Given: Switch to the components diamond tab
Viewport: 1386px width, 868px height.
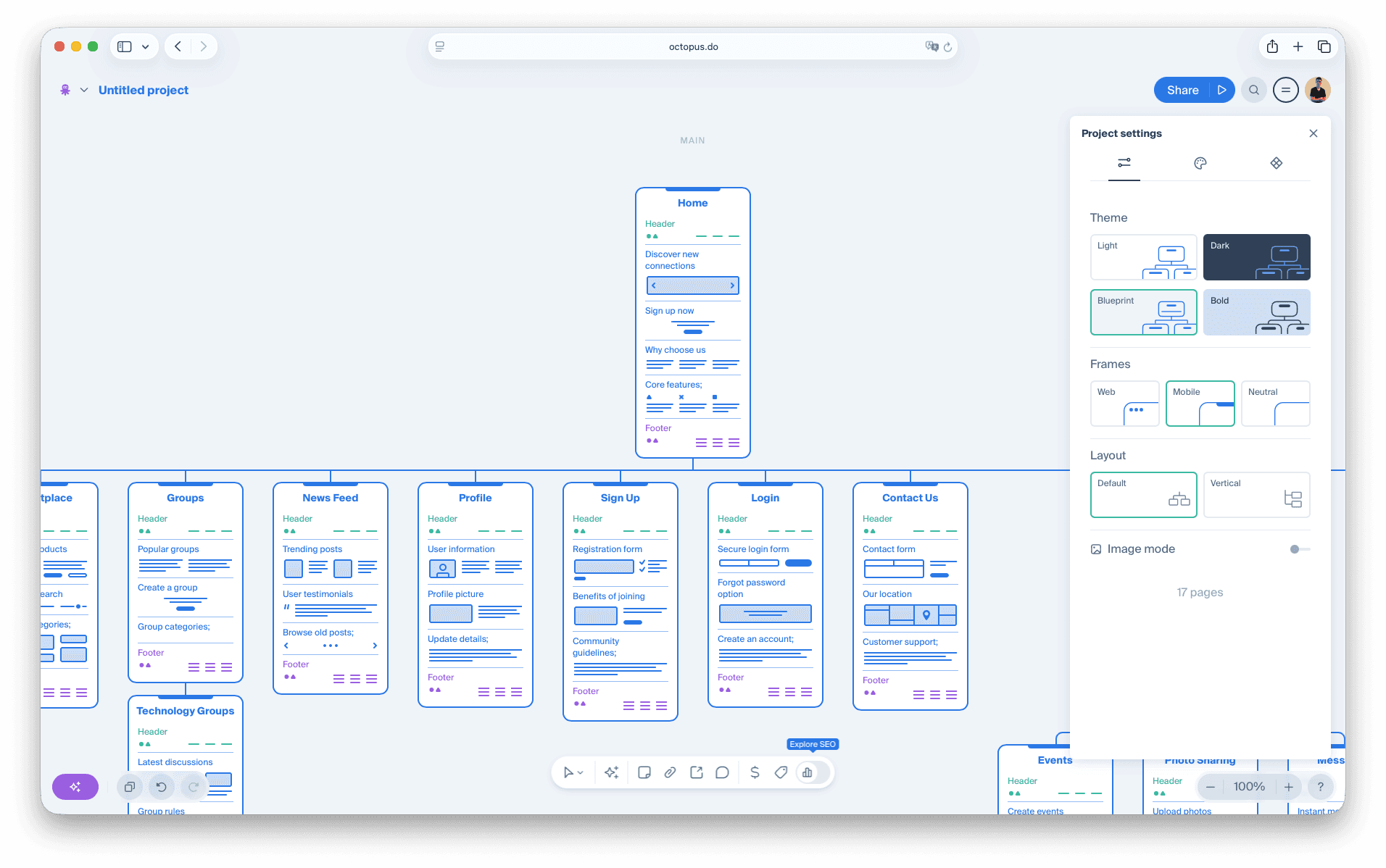Looking at the screenshot, I should tap(1277, 163).
